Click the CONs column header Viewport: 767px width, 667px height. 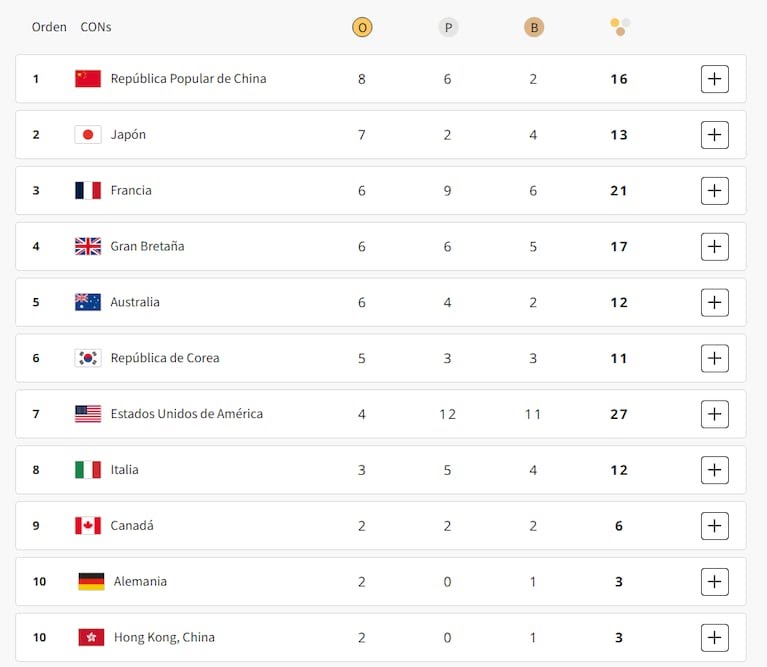[x=96, y=27]
